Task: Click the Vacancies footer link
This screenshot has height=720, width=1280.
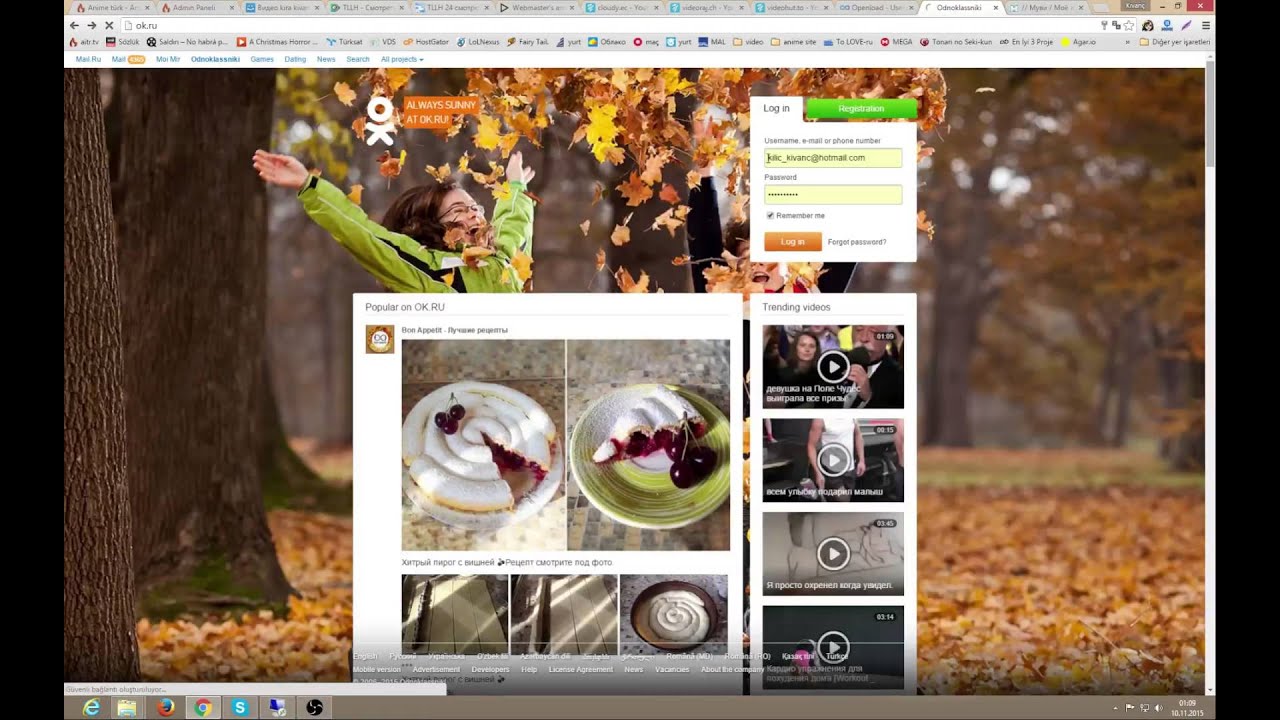Action: point(672,669)
